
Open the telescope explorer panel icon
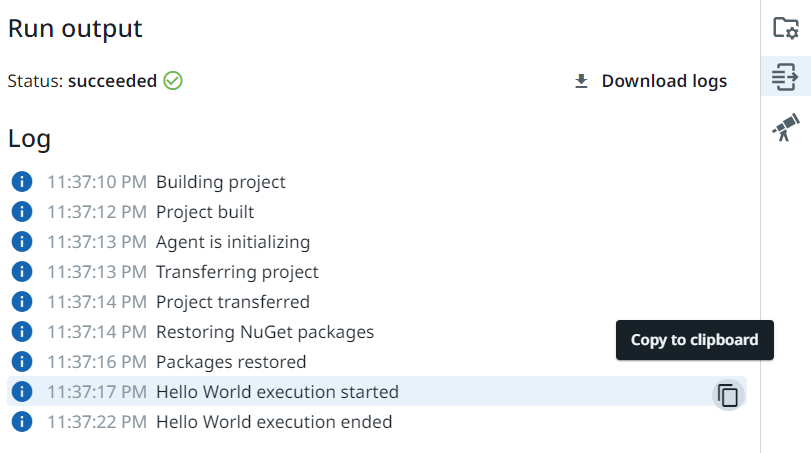pyautogui.click(x=785, y=127)
